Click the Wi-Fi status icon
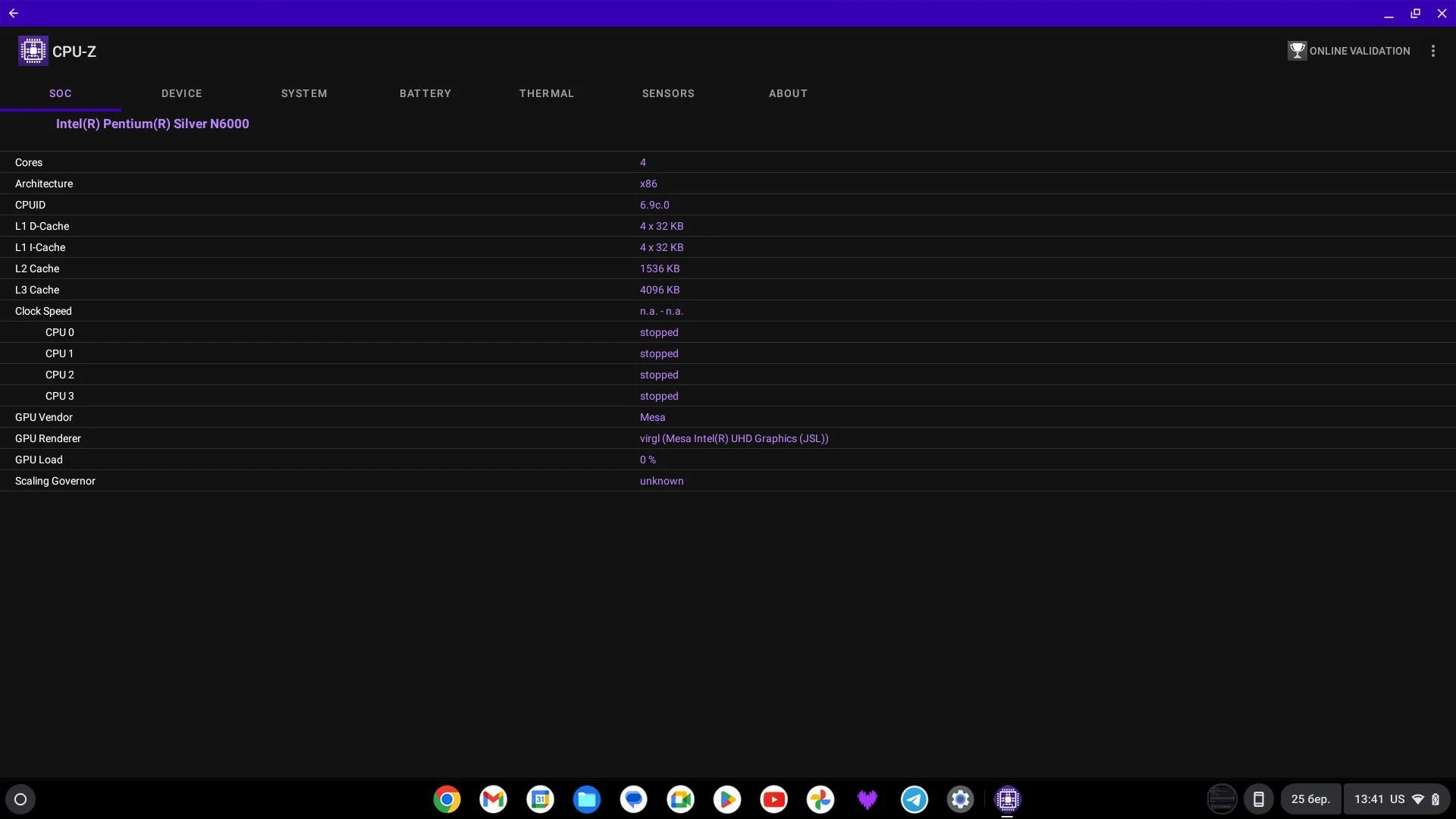 1418,799
